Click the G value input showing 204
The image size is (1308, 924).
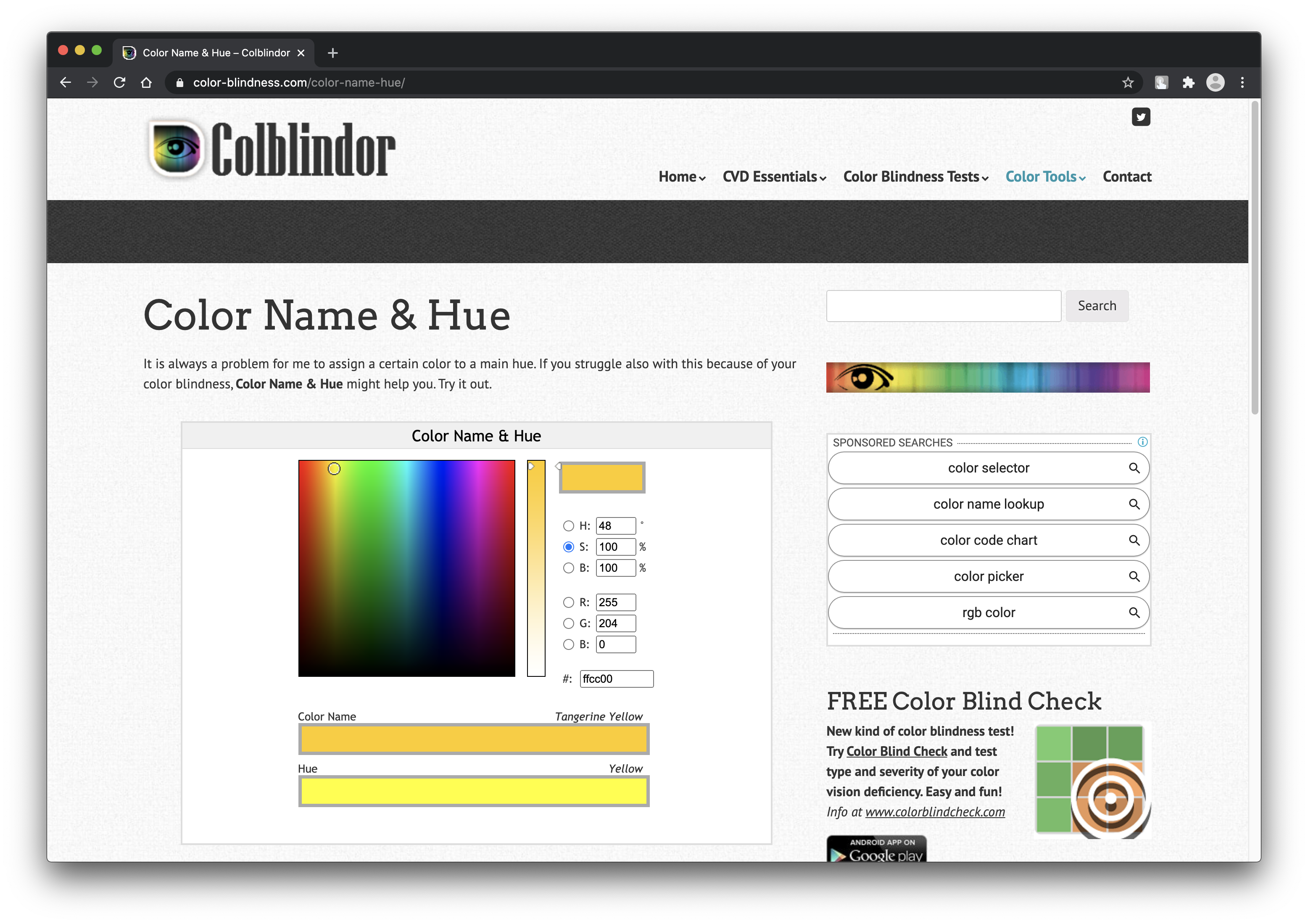616,623
